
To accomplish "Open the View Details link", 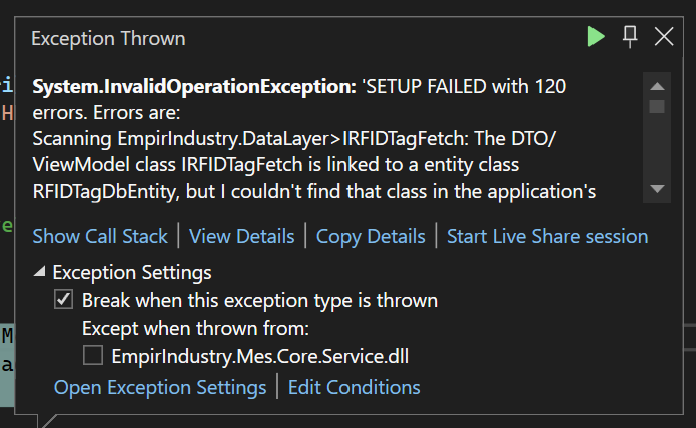I will [x=241, y=236].
